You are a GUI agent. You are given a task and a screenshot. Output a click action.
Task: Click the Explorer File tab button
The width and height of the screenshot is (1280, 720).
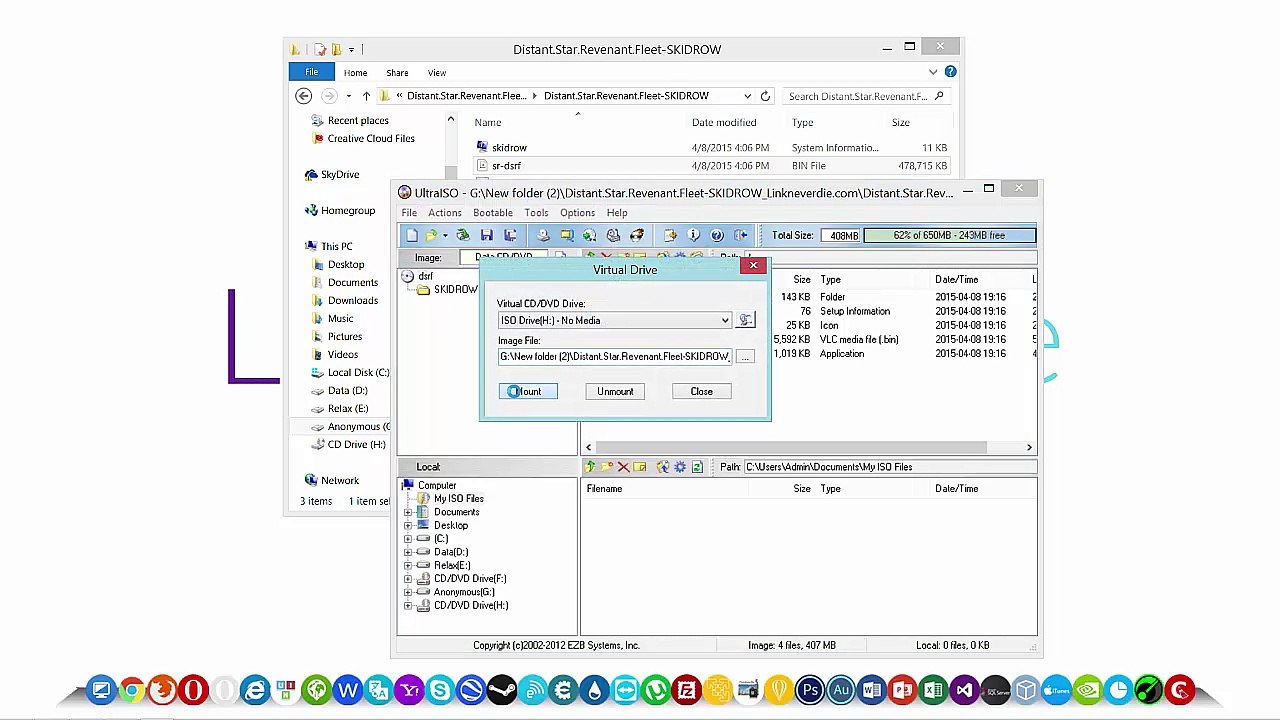click(311, 72)
